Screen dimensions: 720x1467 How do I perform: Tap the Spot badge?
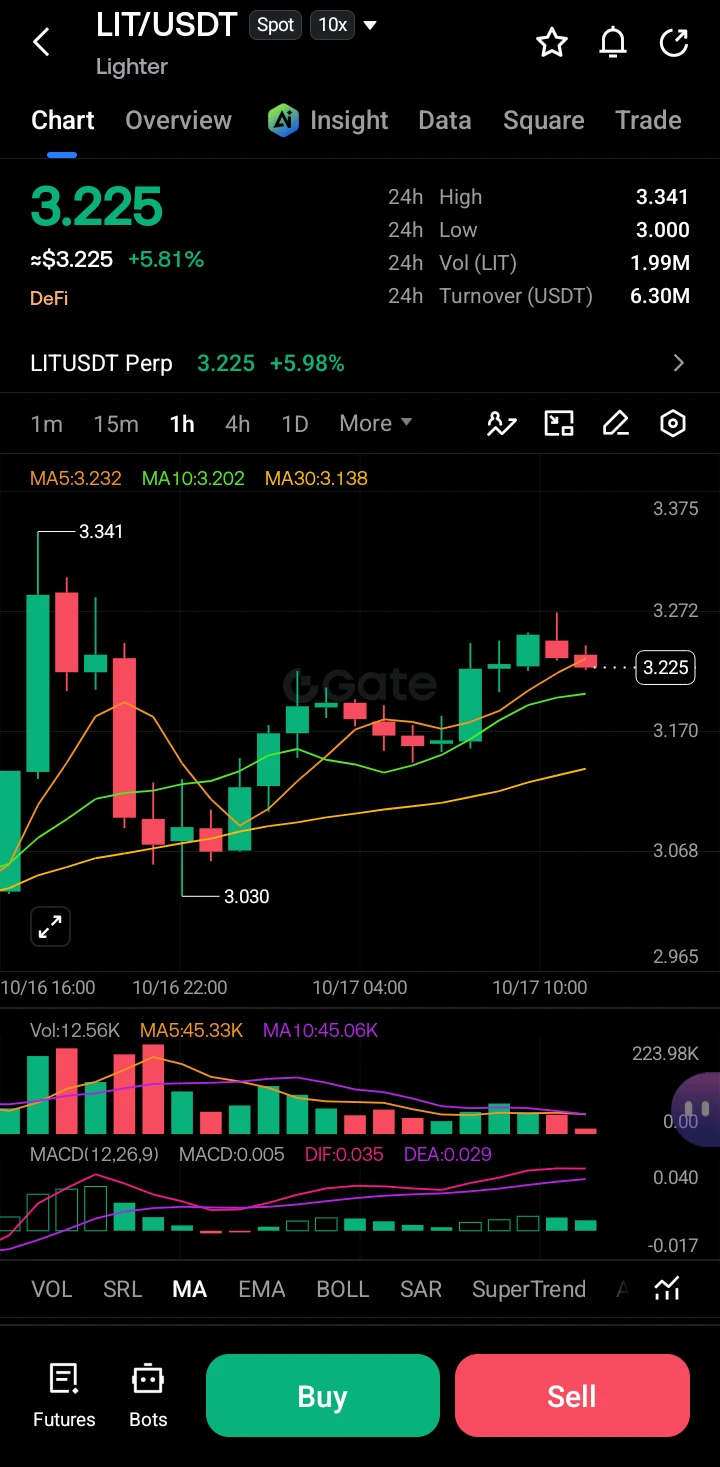tap(276, 25)
